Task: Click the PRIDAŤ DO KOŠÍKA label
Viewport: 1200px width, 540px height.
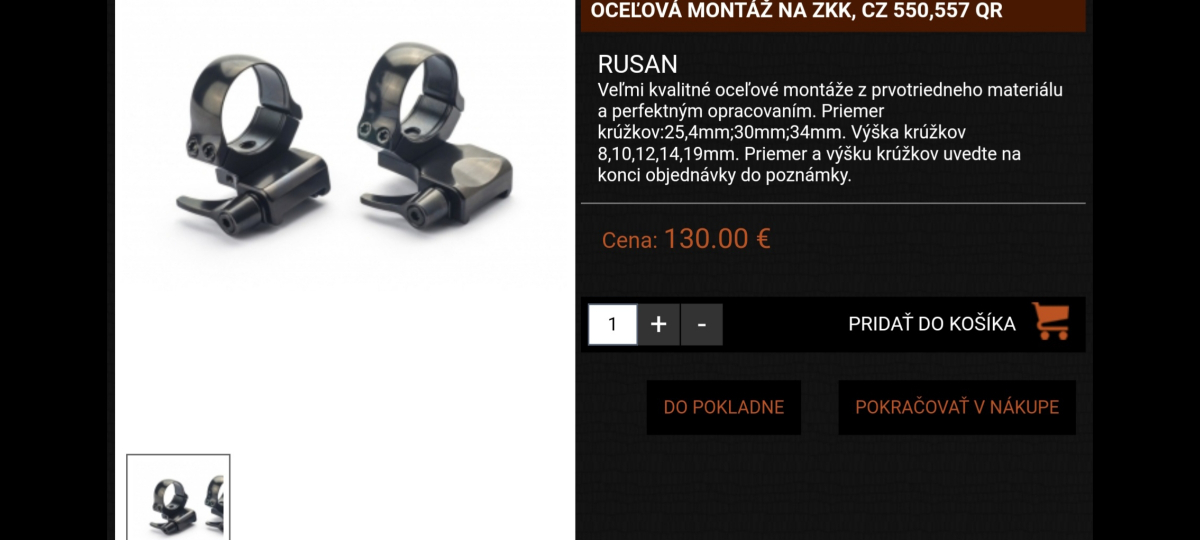Action: coord(931,324)
